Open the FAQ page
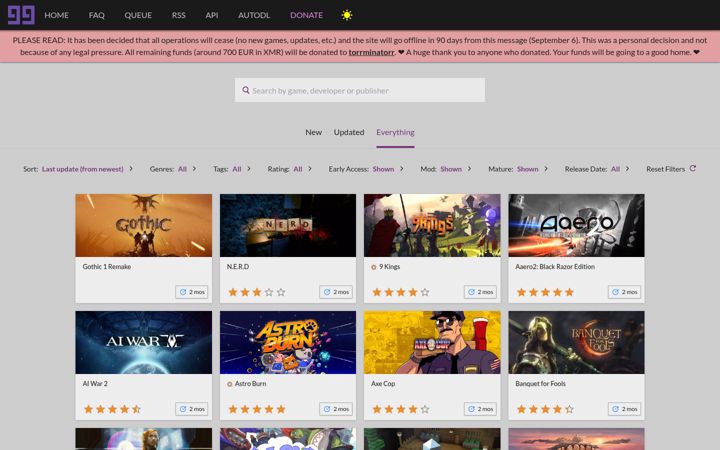 (96, 15)
